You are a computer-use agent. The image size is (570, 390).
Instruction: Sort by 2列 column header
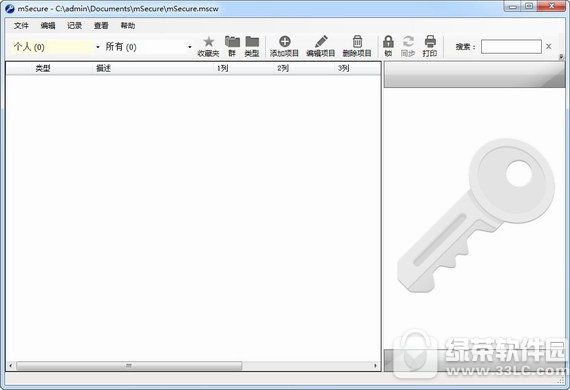coord(283,68)
